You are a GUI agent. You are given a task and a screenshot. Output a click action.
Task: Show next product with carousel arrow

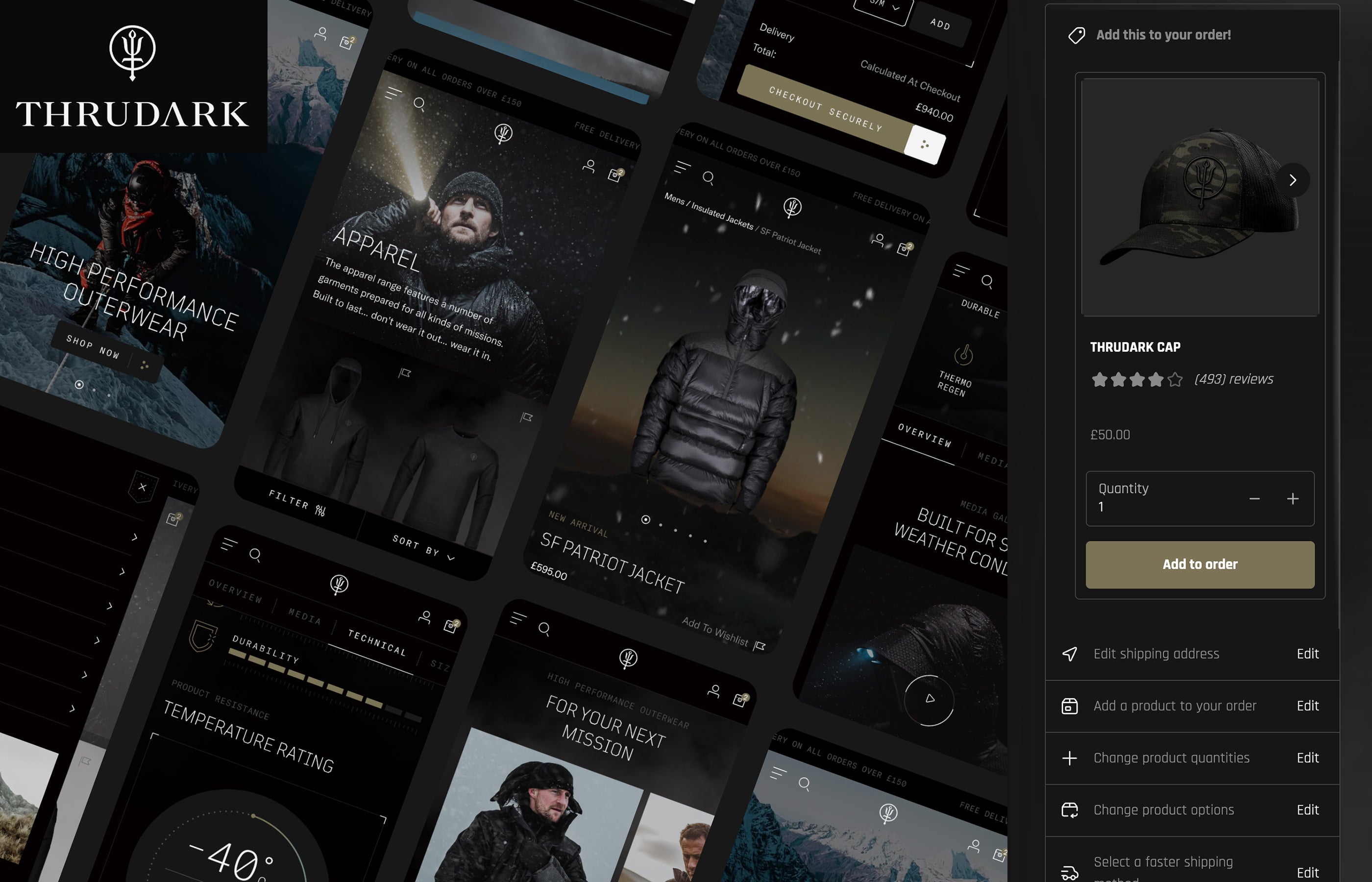tap(1293, 180)
